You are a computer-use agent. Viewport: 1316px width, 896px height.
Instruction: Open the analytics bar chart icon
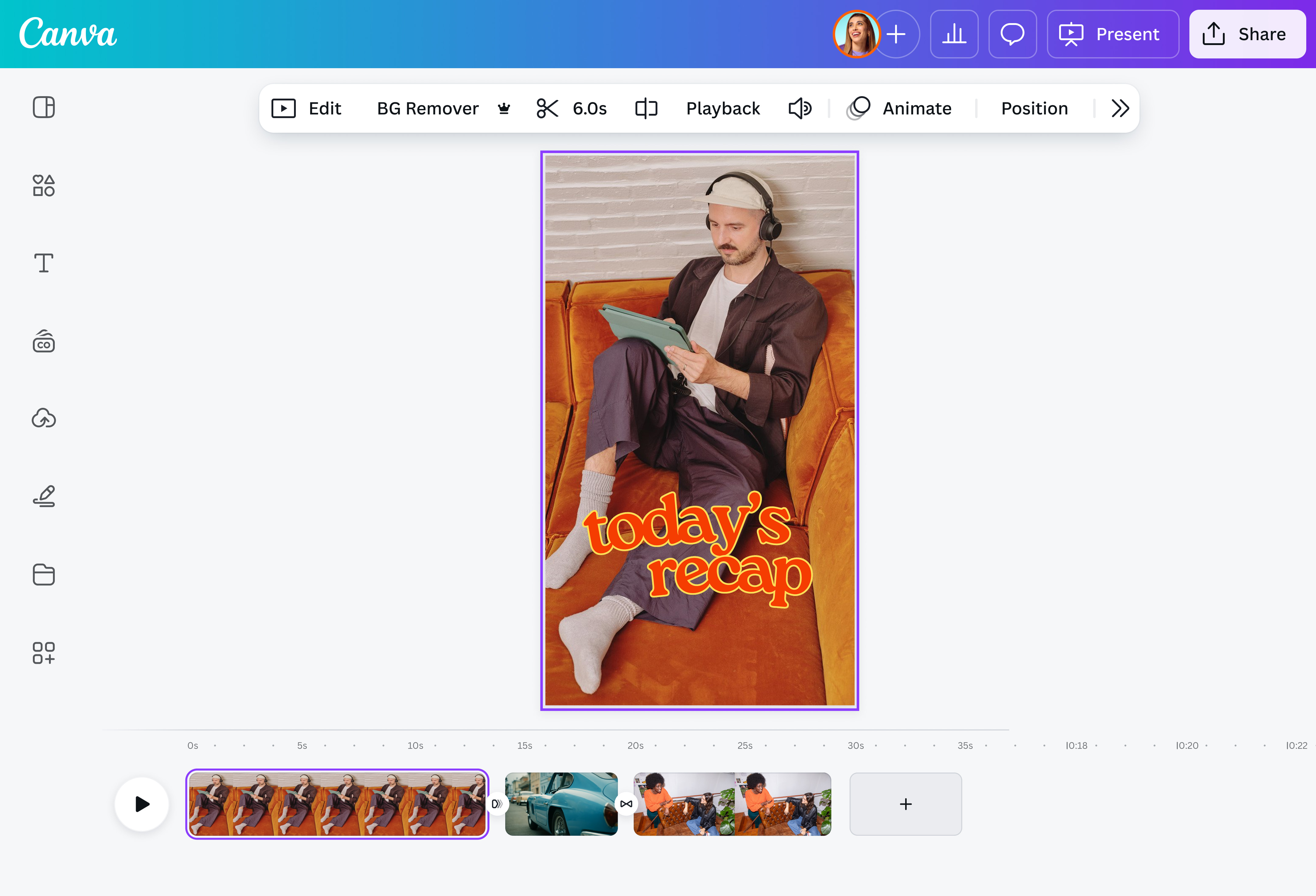pos(954,34)
